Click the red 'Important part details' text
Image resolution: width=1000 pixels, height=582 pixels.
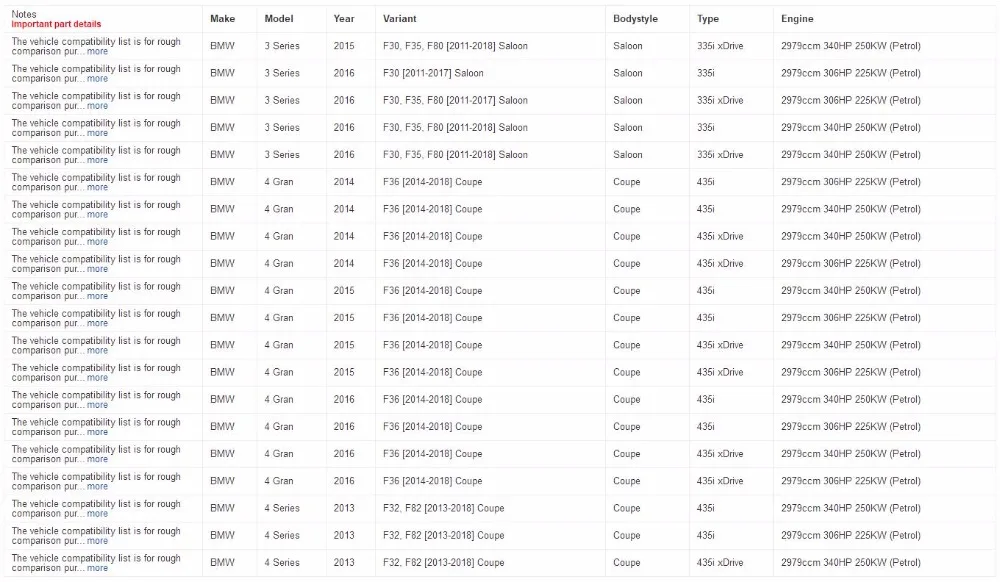(56, 24)
